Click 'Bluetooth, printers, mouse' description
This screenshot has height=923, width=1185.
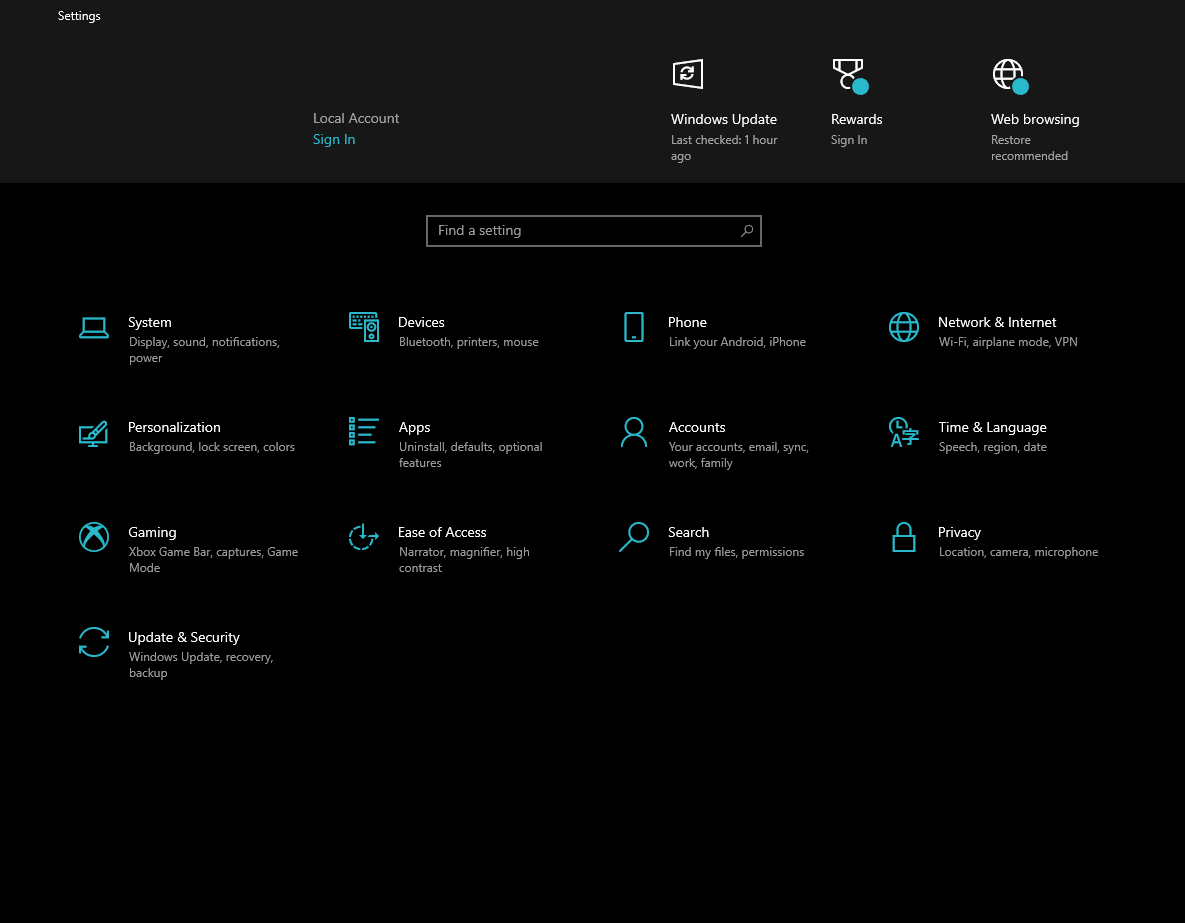(x=469, y=342)
